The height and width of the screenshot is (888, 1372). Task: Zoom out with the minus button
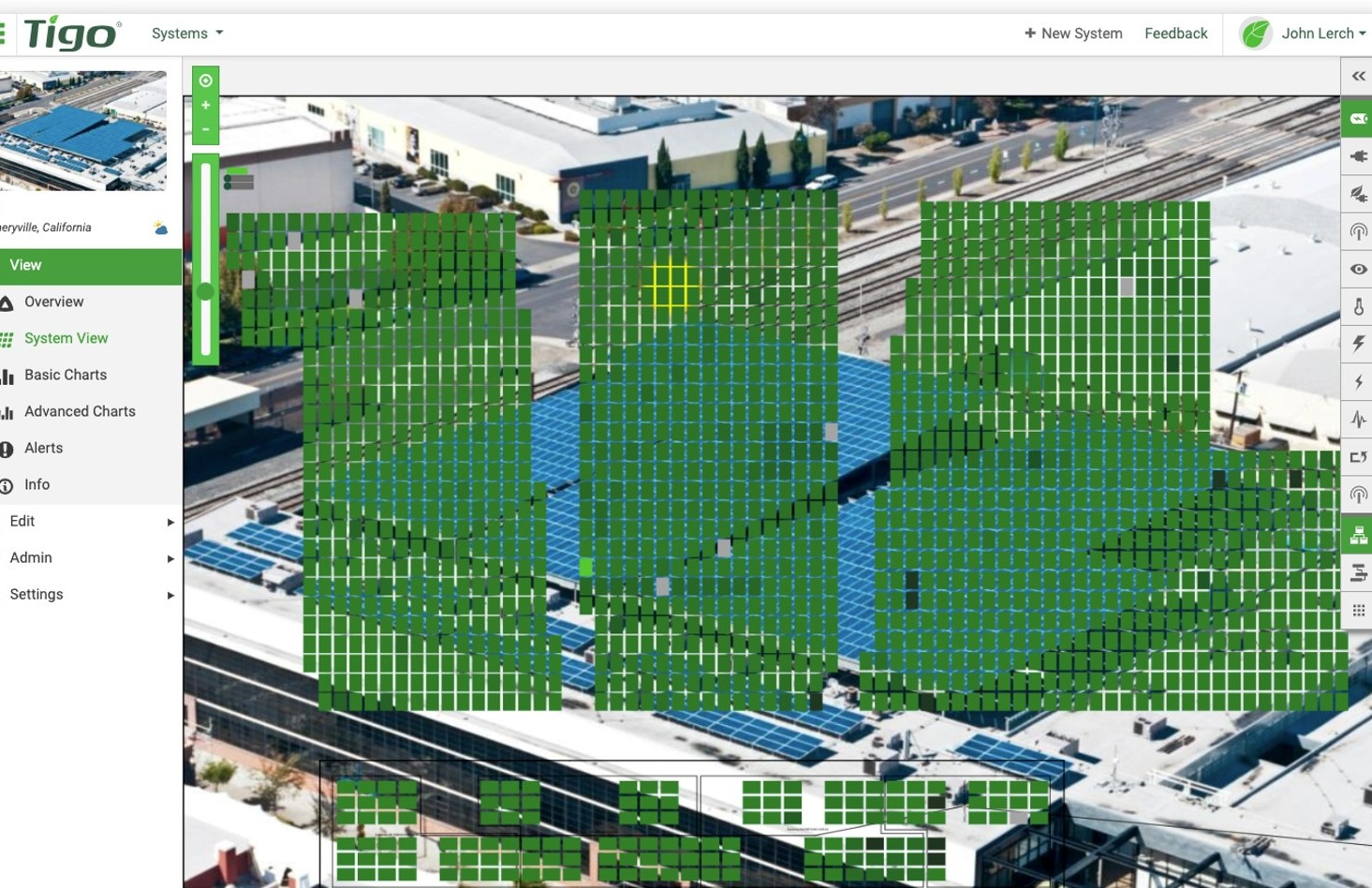(x=205, y=129)
